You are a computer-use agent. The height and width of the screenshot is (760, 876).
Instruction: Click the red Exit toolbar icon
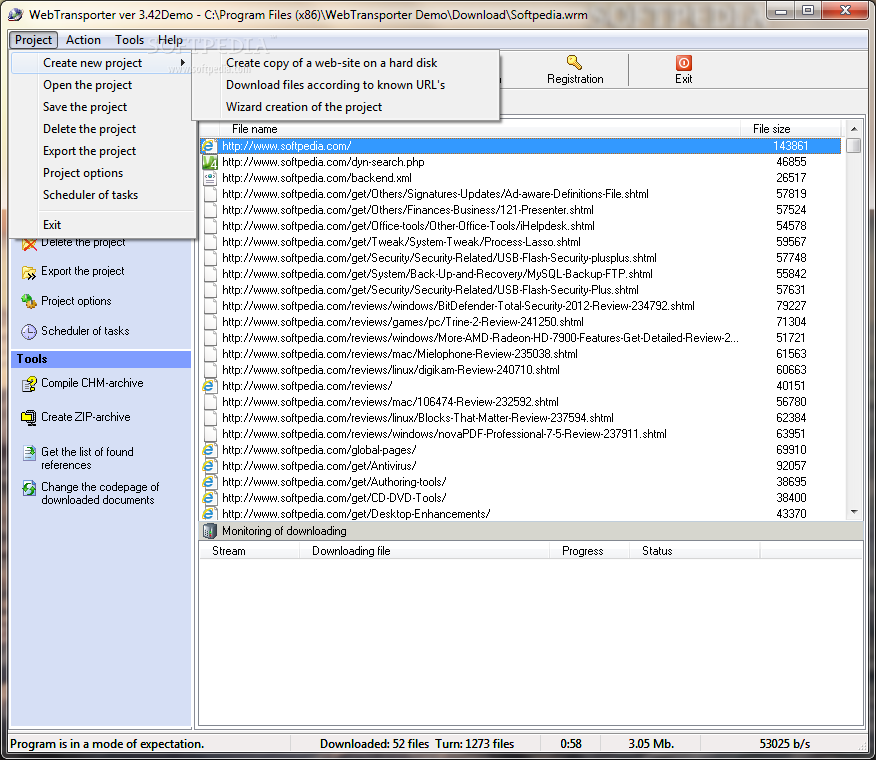click(x=683, y=63)
